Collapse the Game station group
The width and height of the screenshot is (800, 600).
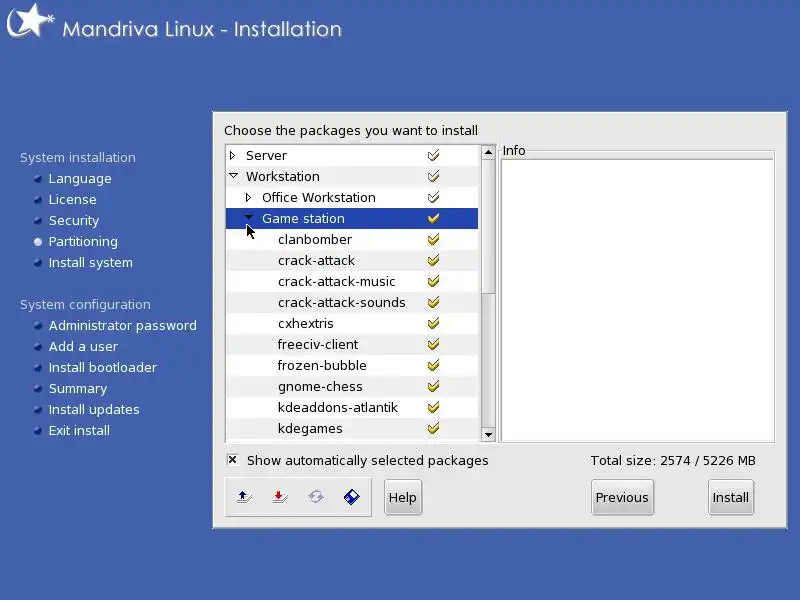[x=249, y=218]
